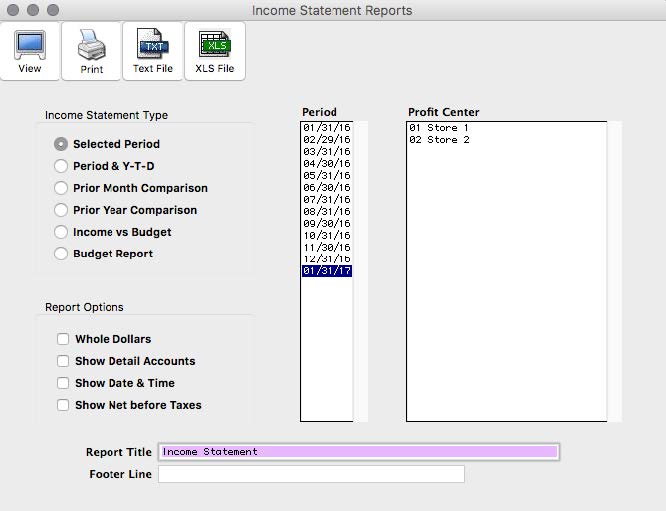The width and height of the screenshot is (666, 511).
Task: Select Prior Year Comparison option
Action: click(x=62, y=210)
